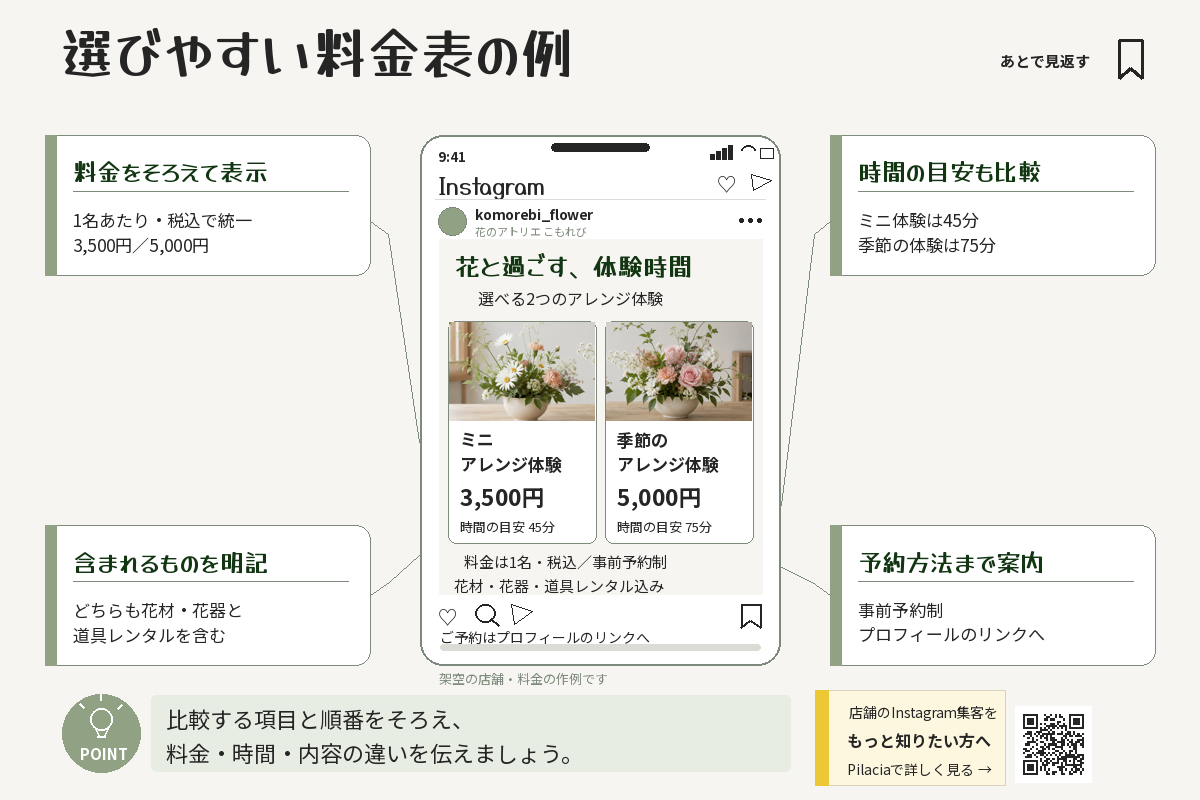Image resolution: width=1200 pixels, height=800 pixels.
Task: Click the 花と過ごす、体験時間 heading
Action: 573,267
